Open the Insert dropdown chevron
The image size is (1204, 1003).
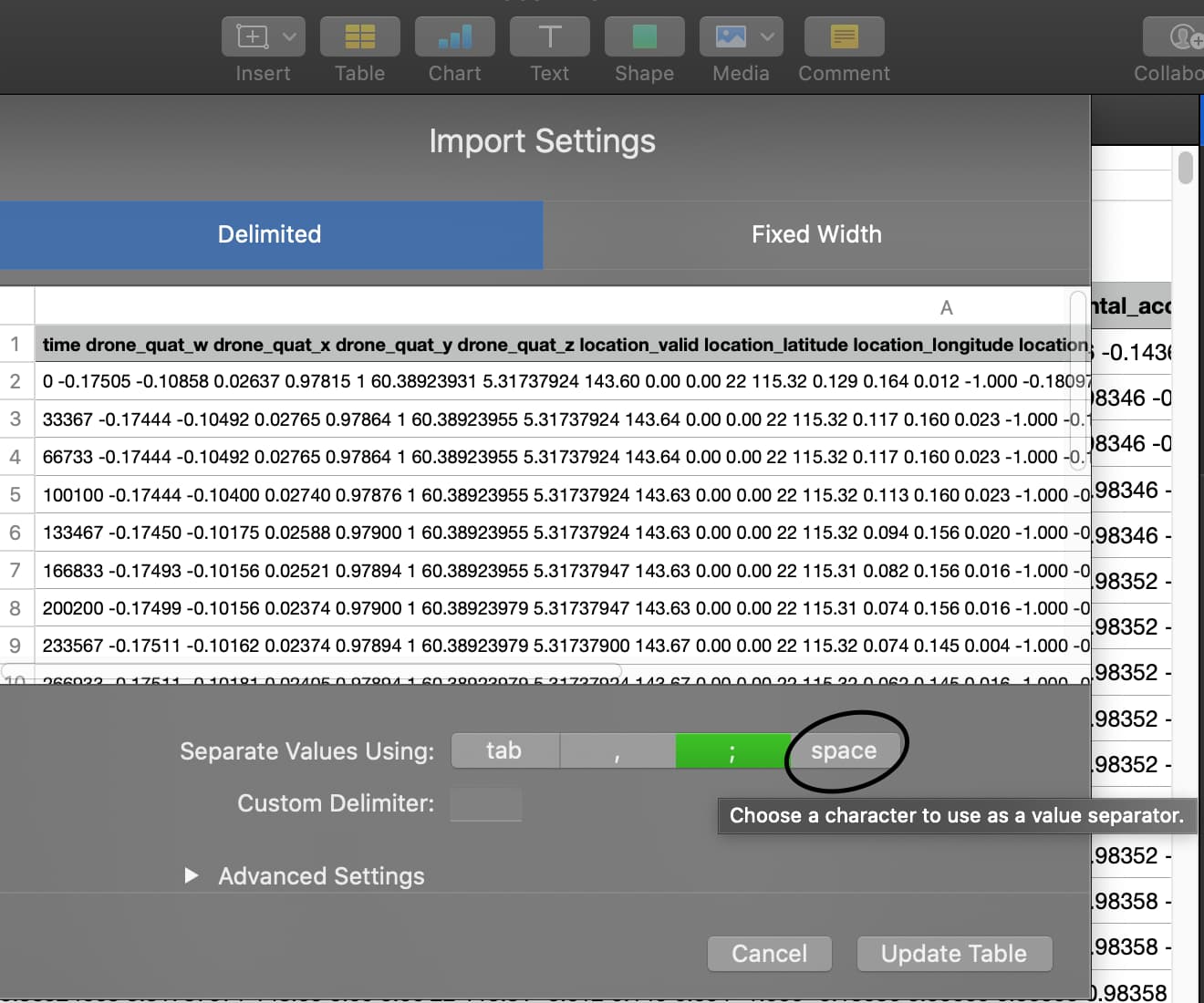tap(289, 36)
